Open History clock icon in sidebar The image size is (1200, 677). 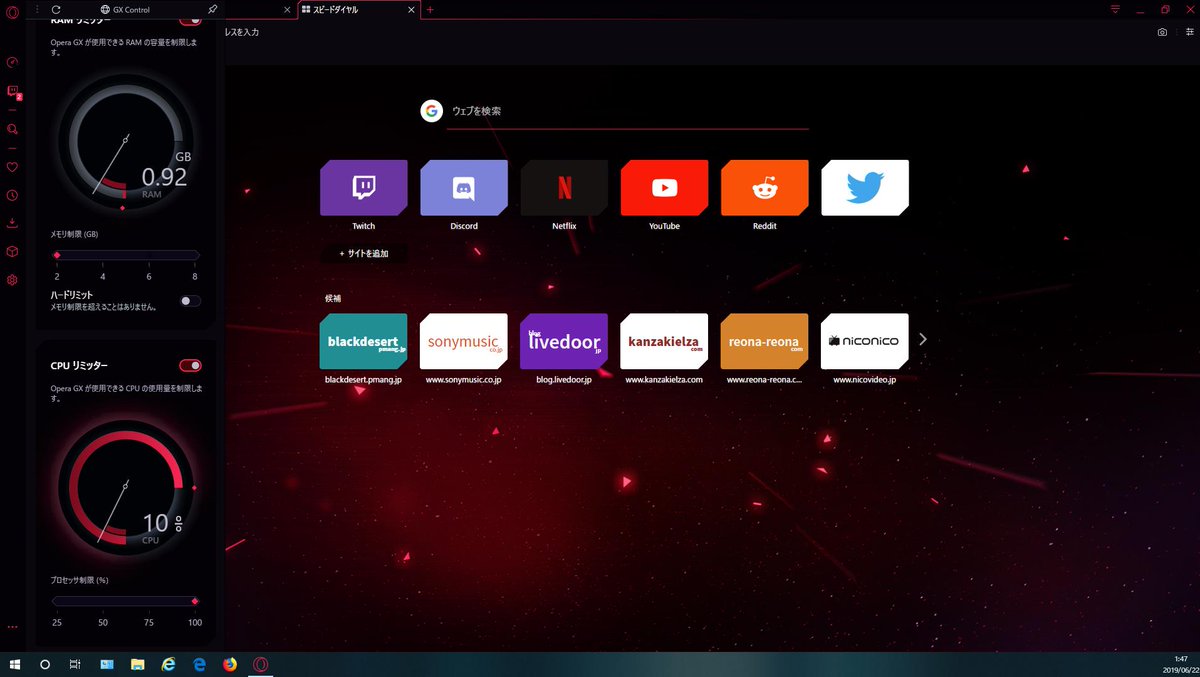[12, 195]
